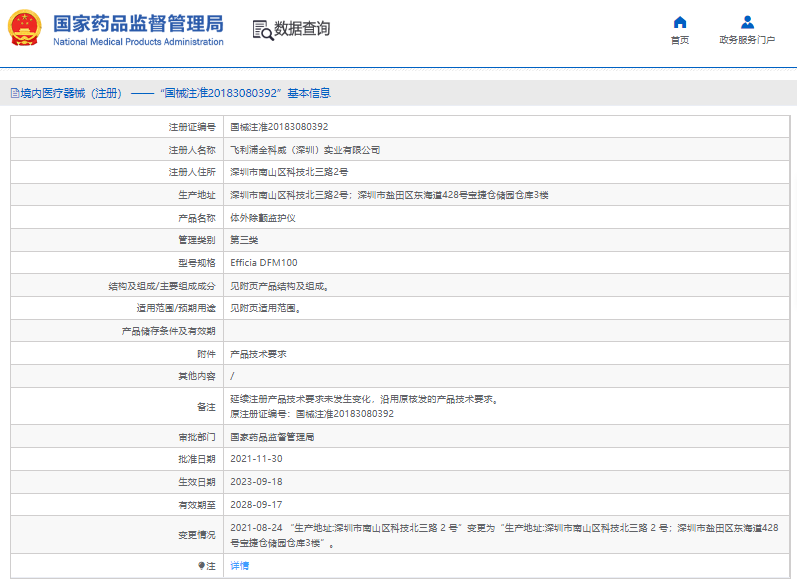Click the 注册人名称 row label
The image size is (797, 586).
point(192,150)
